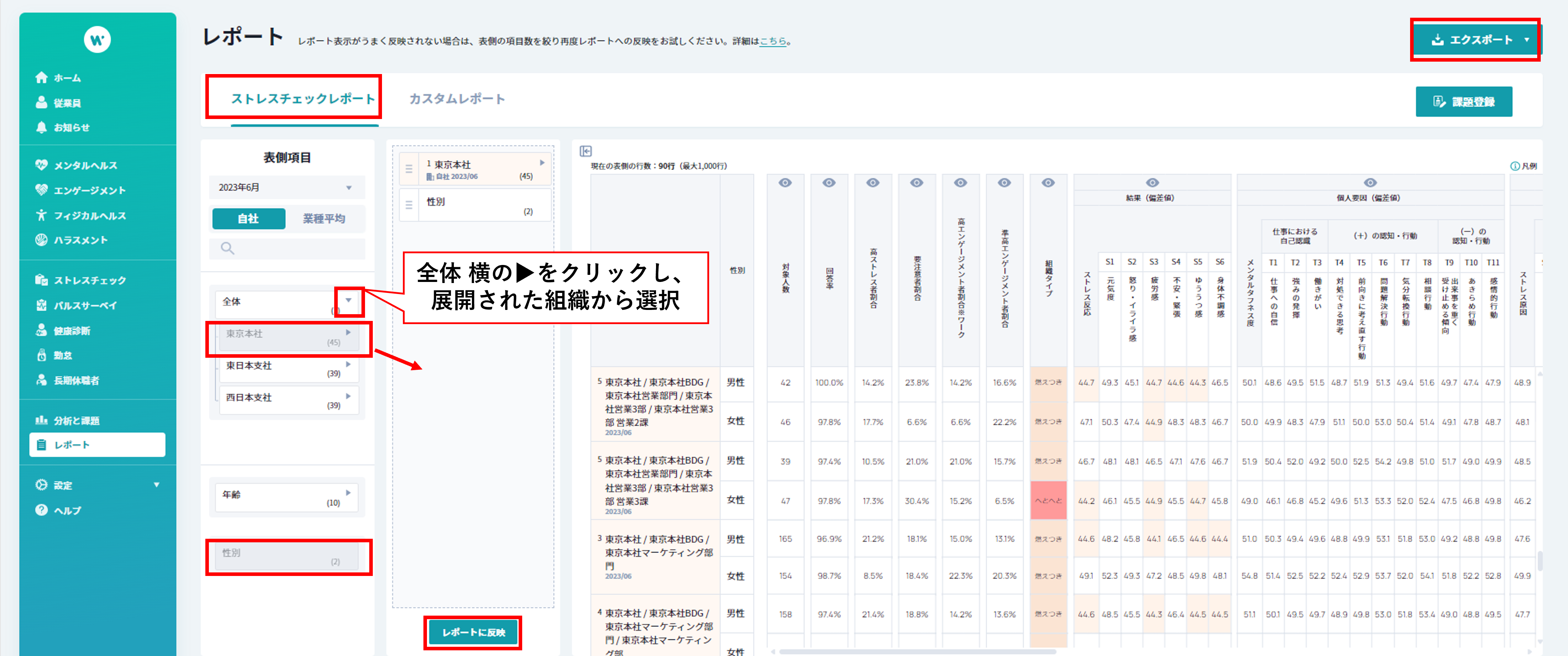Select the 性別 item in left list
Image resolution: width=1568 pixels, height=656 pixels.
pos(286,557)
